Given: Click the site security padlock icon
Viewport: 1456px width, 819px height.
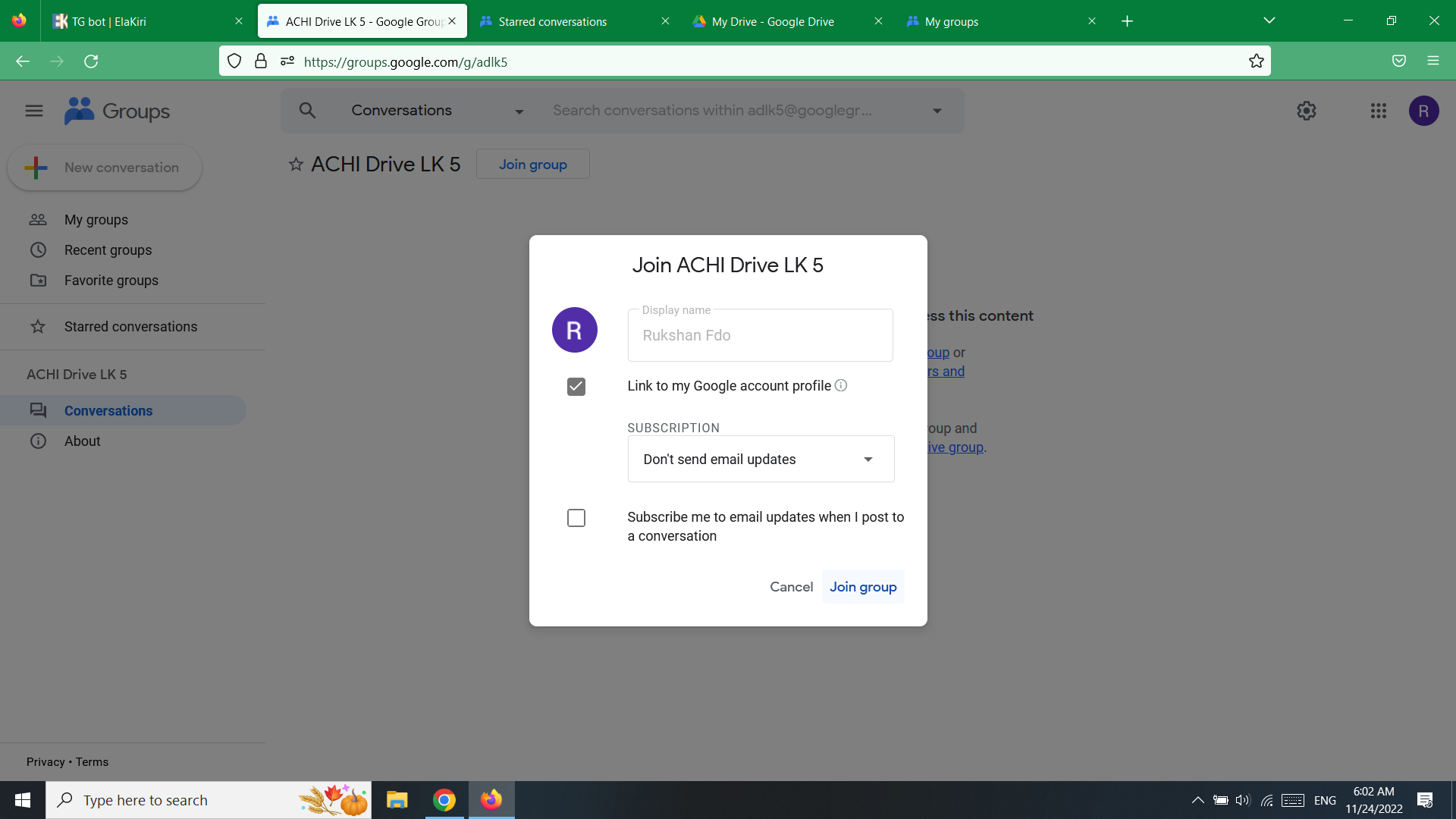Looking at the screenshot, I should (x=261, y=61).
